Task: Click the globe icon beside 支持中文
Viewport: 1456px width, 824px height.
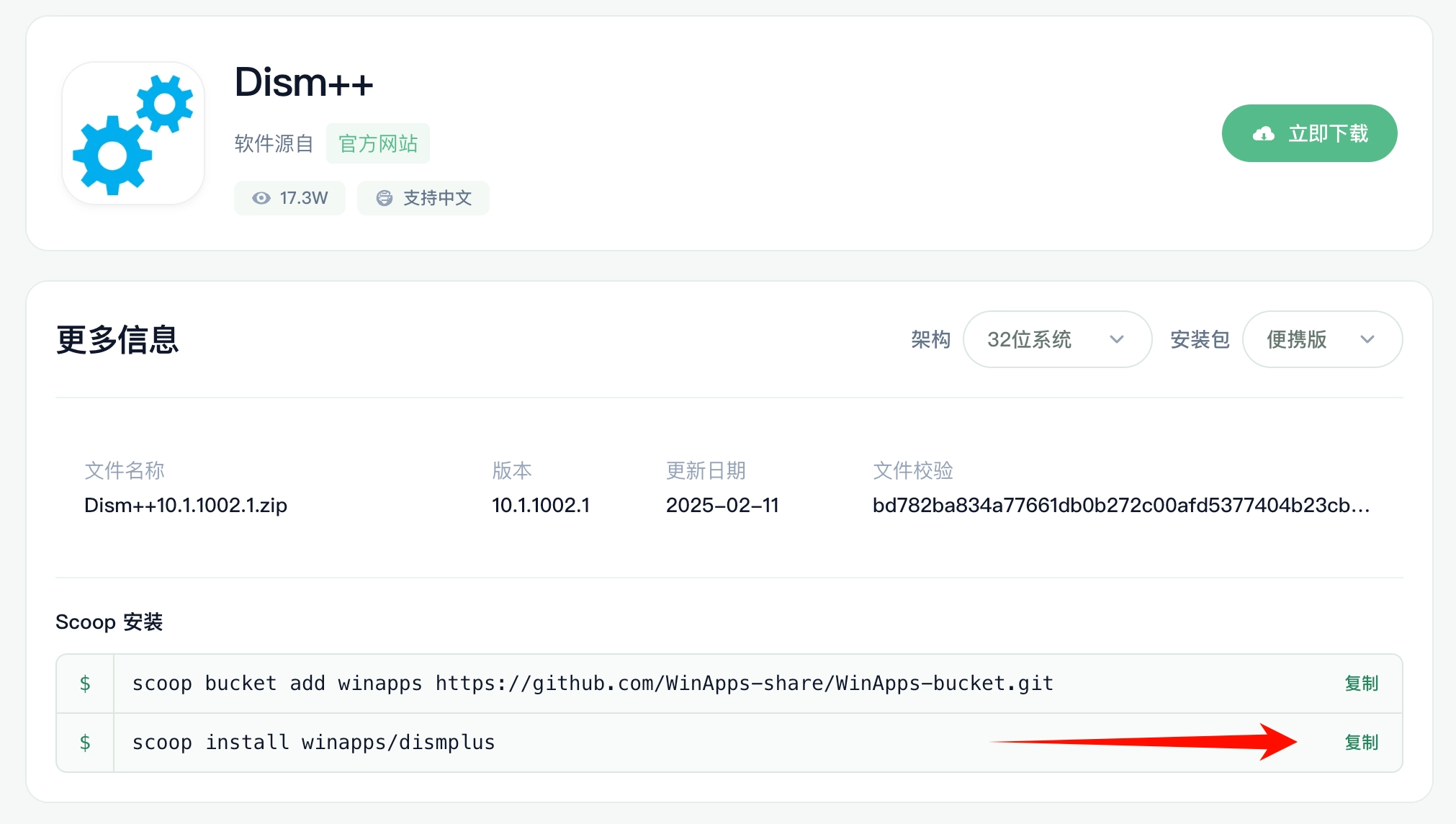Action: [x=385, y=198]
